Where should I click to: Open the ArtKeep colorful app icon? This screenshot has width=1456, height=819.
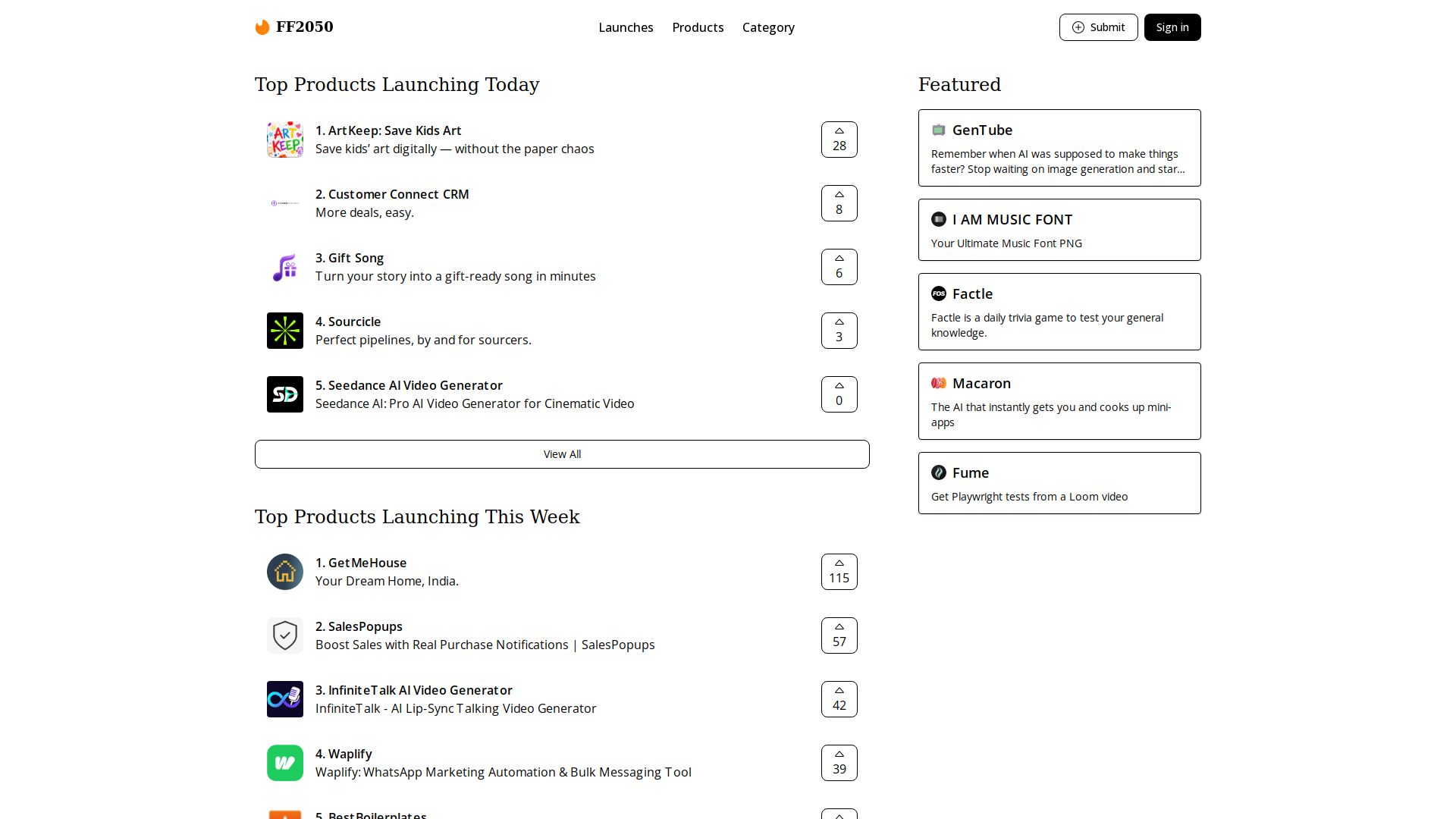pos(285,140)
